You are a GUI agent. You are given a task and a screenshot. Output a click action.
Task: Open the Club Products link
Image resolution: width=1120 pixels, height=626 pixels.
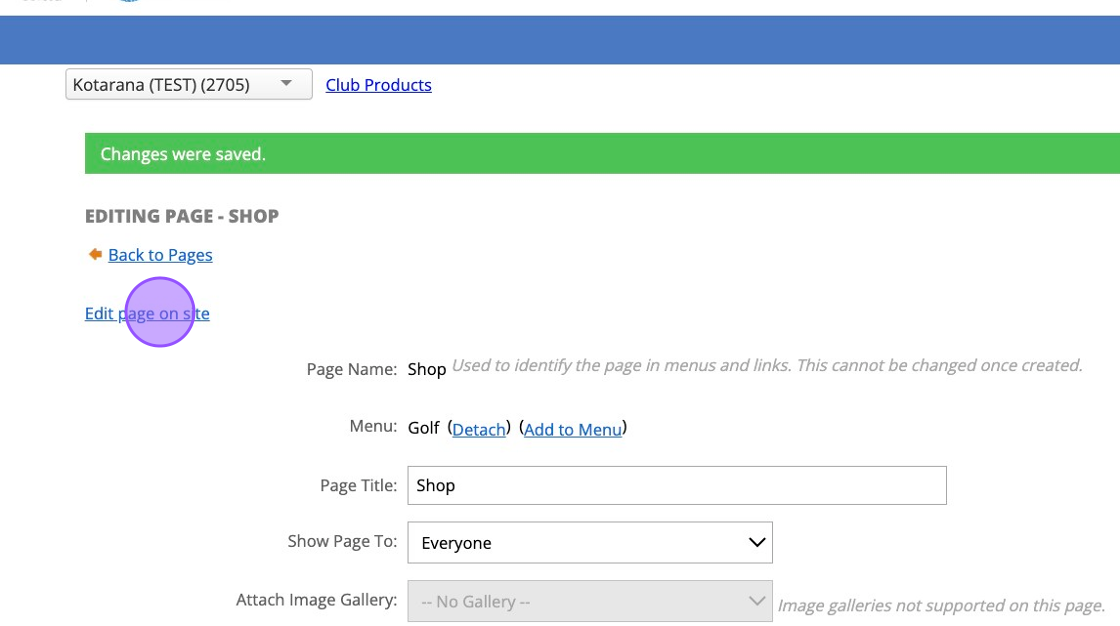(x=378, y=85)
